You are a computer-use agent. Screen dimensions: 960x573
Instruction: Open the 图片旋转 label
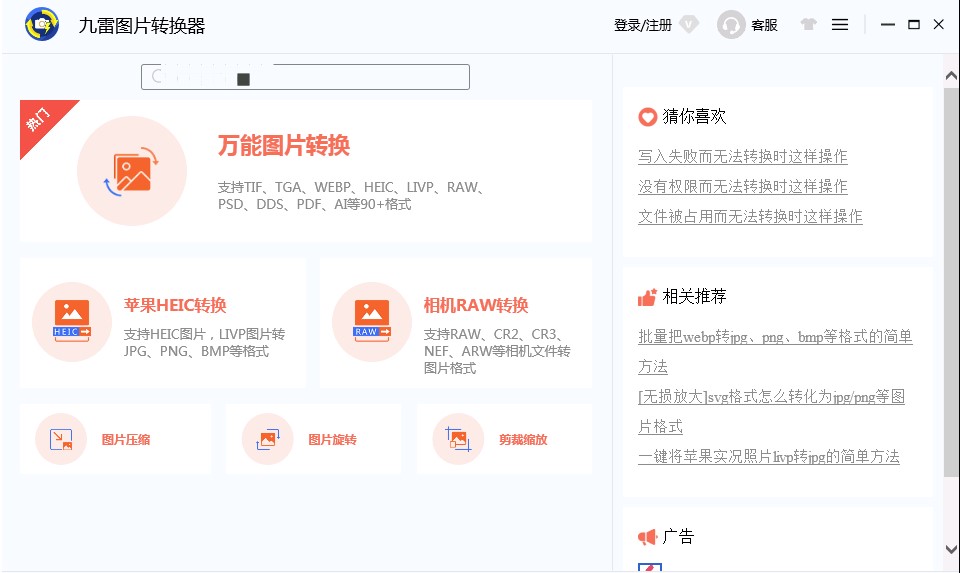click(332, 440)
